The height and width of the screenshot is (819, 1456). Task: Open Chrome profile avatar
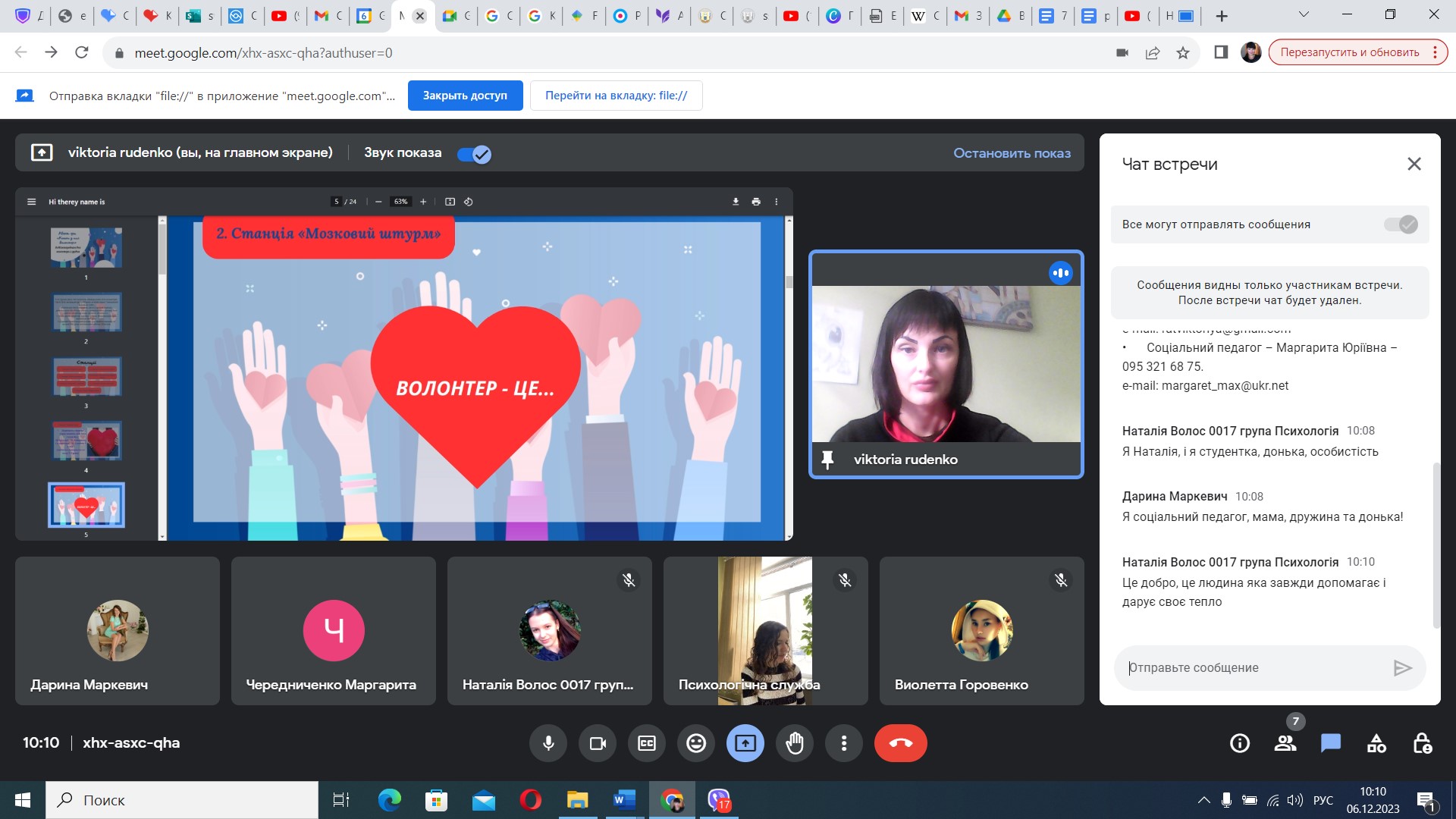coord(1251,52)
